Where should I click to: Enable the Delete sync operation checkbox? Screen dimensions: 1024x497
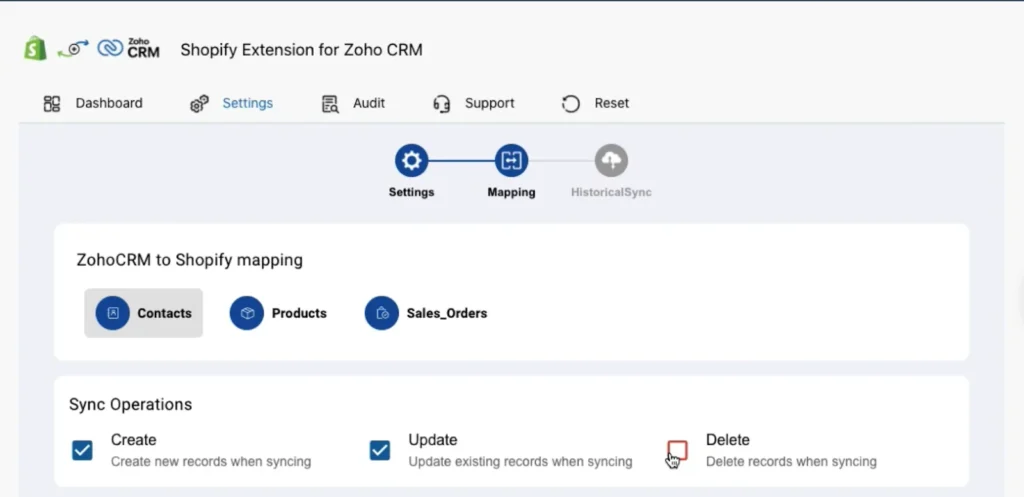point(677,450)
